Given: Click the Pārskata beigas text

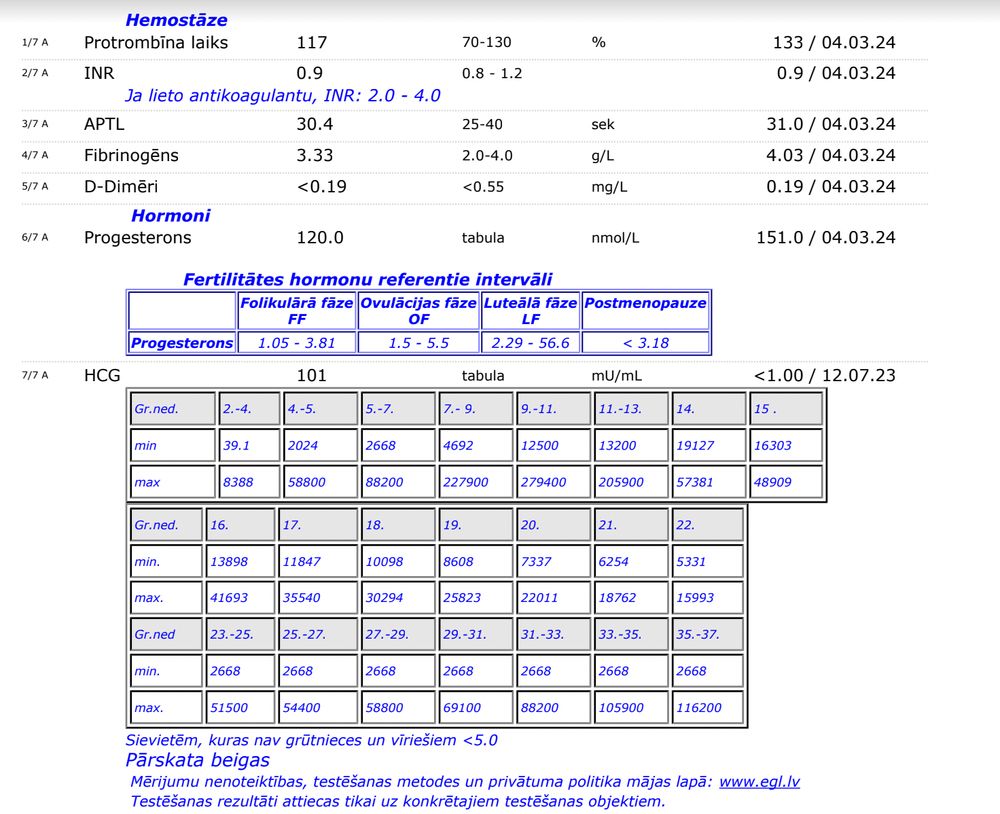Looking at the screenshot, I should point(197,760).
